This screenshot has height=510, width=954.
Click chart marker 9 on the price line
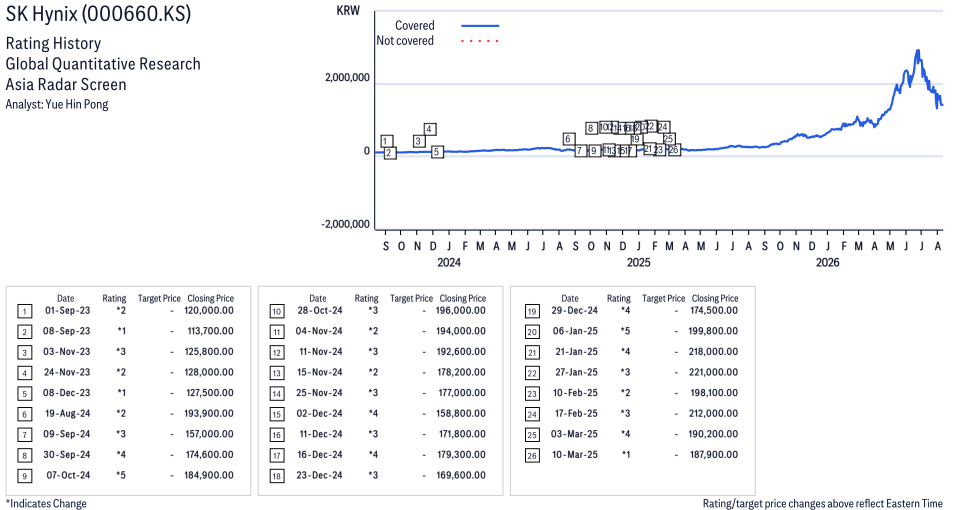pos(594,150)
